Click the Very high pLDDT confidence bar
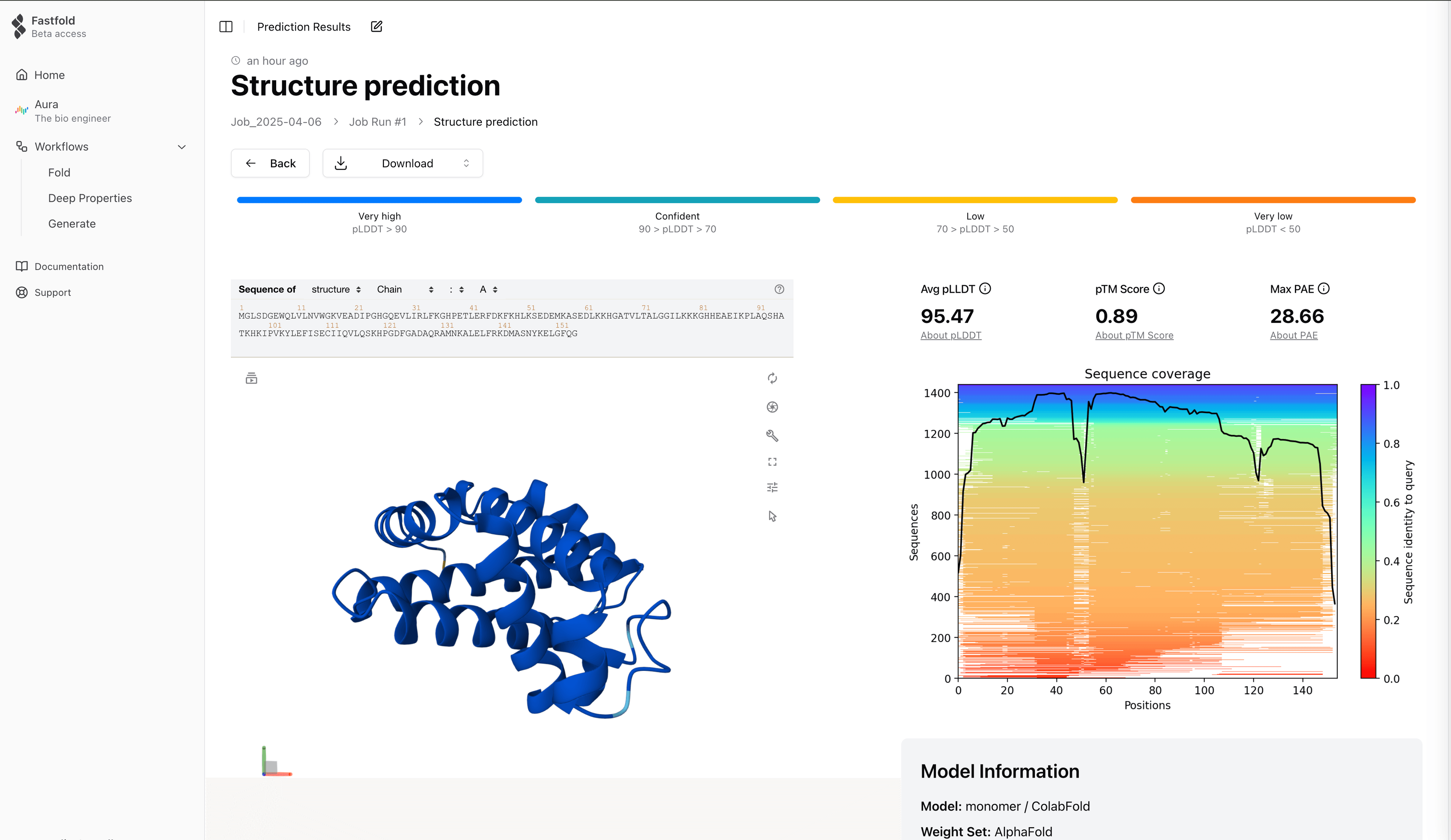 (x=379, y=200)
